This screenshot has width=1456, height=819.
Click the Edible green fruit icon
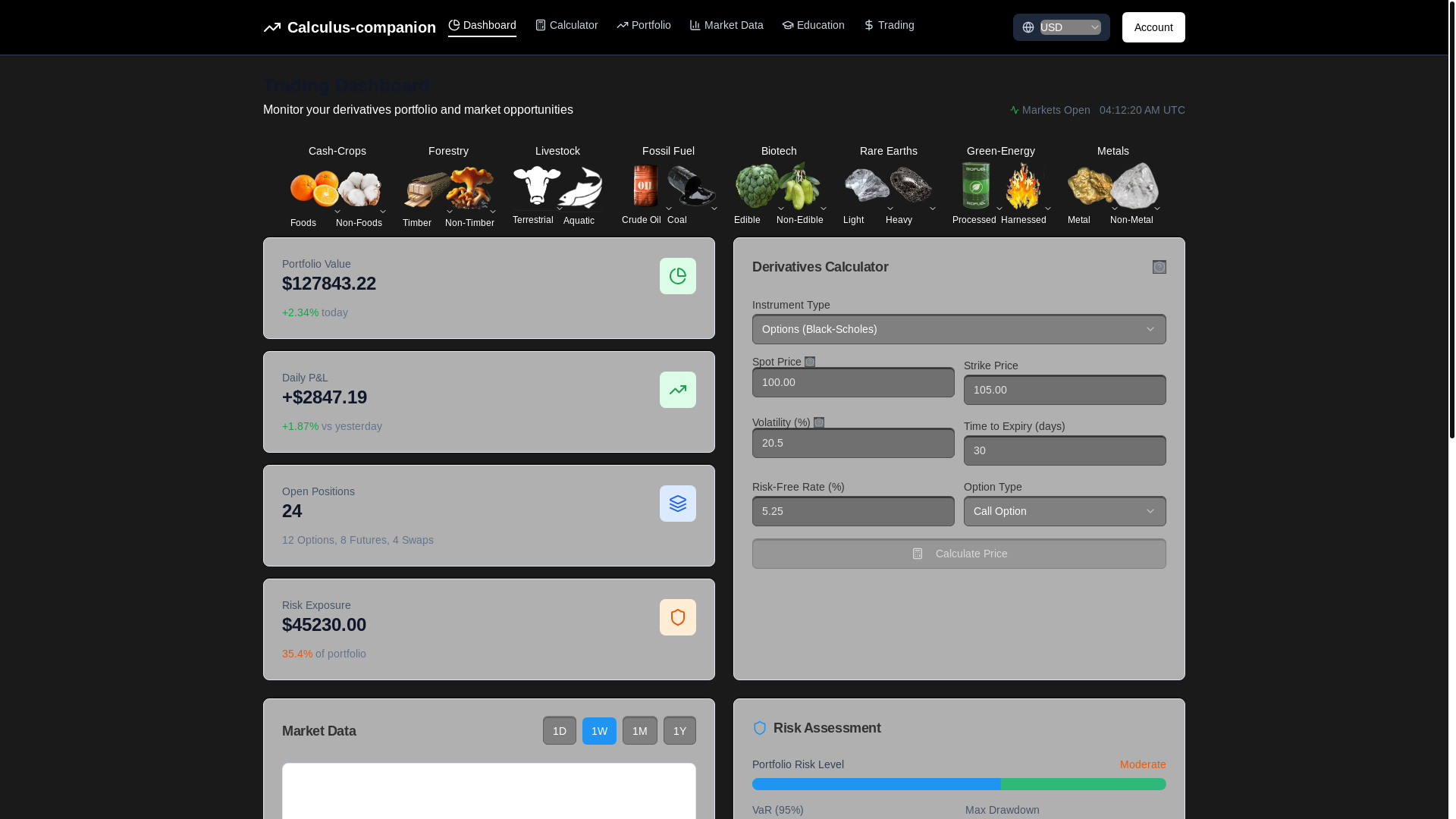[x=758, y=185]
